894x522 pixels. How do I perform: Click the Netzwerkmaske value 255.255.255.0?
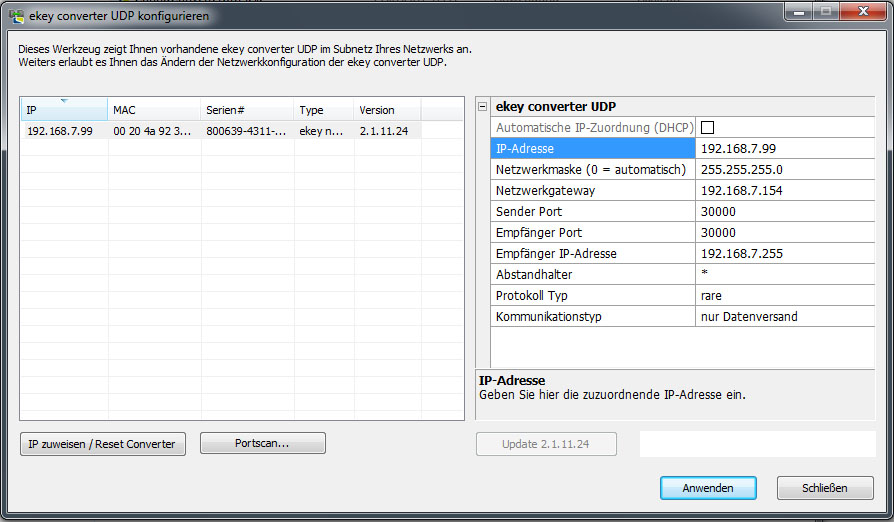tap(783, 170)
